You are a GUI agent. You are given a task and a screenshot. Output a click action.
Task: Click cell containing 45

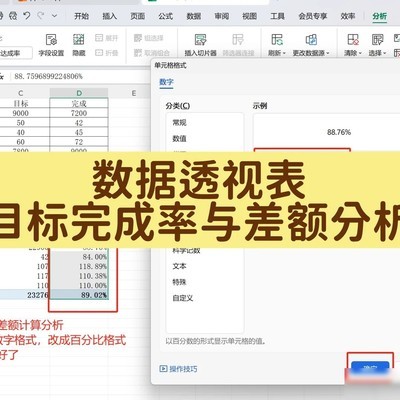(79, 132)
